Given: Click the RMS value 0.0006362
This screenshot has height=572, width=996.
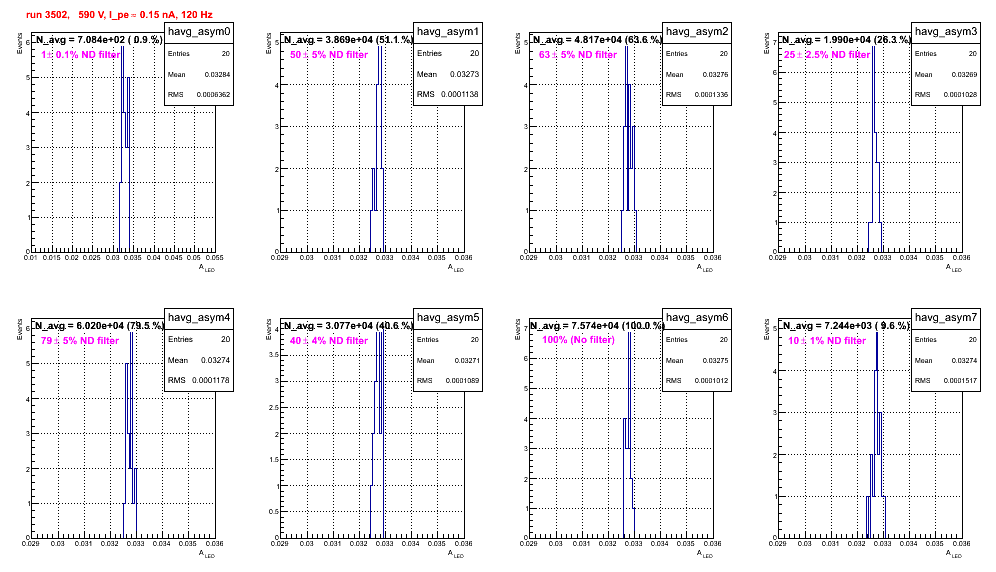Looking at the screenshot, I should 213,95.
